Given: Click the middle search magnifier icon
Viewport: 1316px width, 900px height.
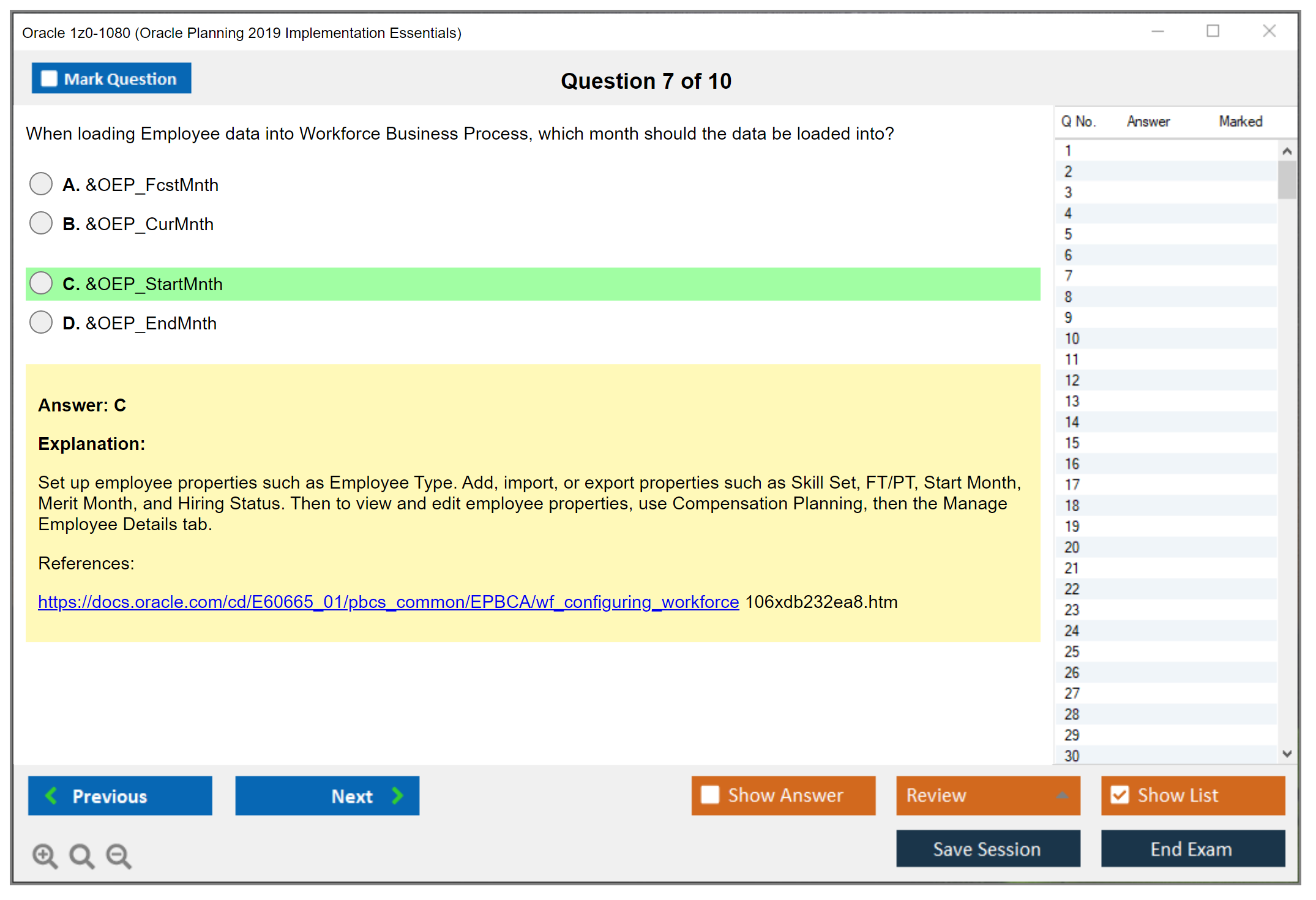Looking at the screenshot, I should [81, 856].
